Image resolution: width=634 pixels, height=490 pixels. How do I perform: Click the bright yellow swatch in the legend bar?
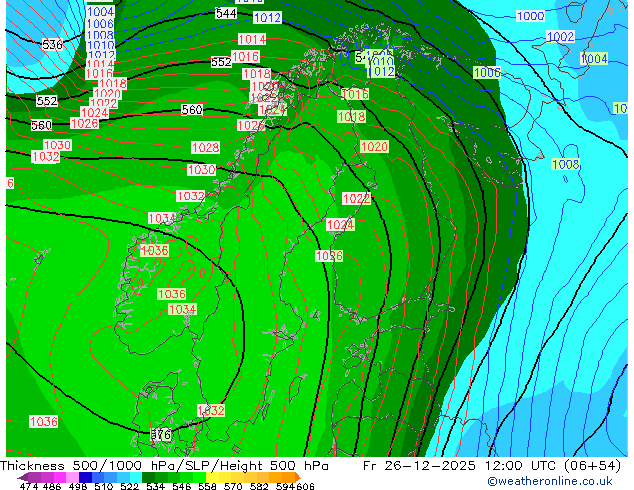pyautogui.click(x=212, y=477)
